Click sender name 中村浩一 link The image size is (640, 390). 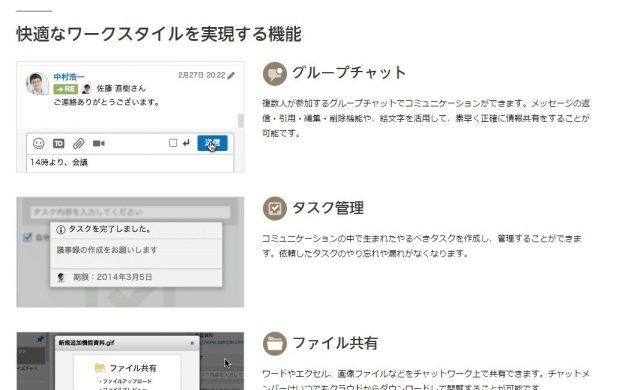pyautogui.click(x=69, y=77)
